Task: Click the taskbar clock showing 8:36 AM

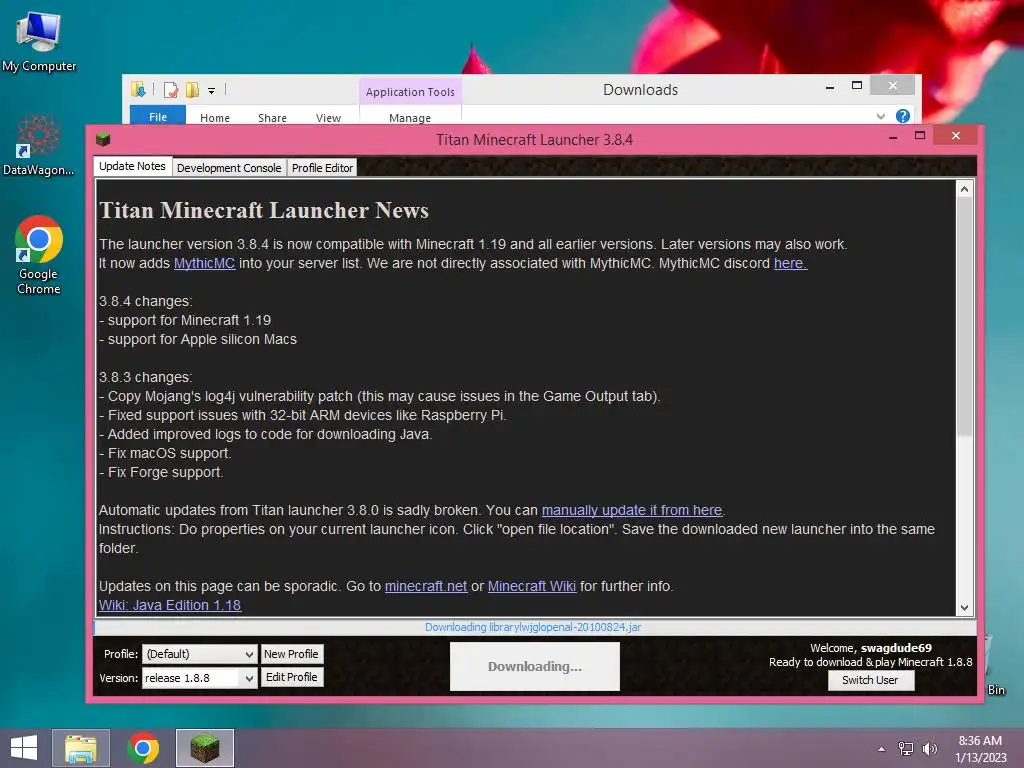Action: (x=980, y=749)
